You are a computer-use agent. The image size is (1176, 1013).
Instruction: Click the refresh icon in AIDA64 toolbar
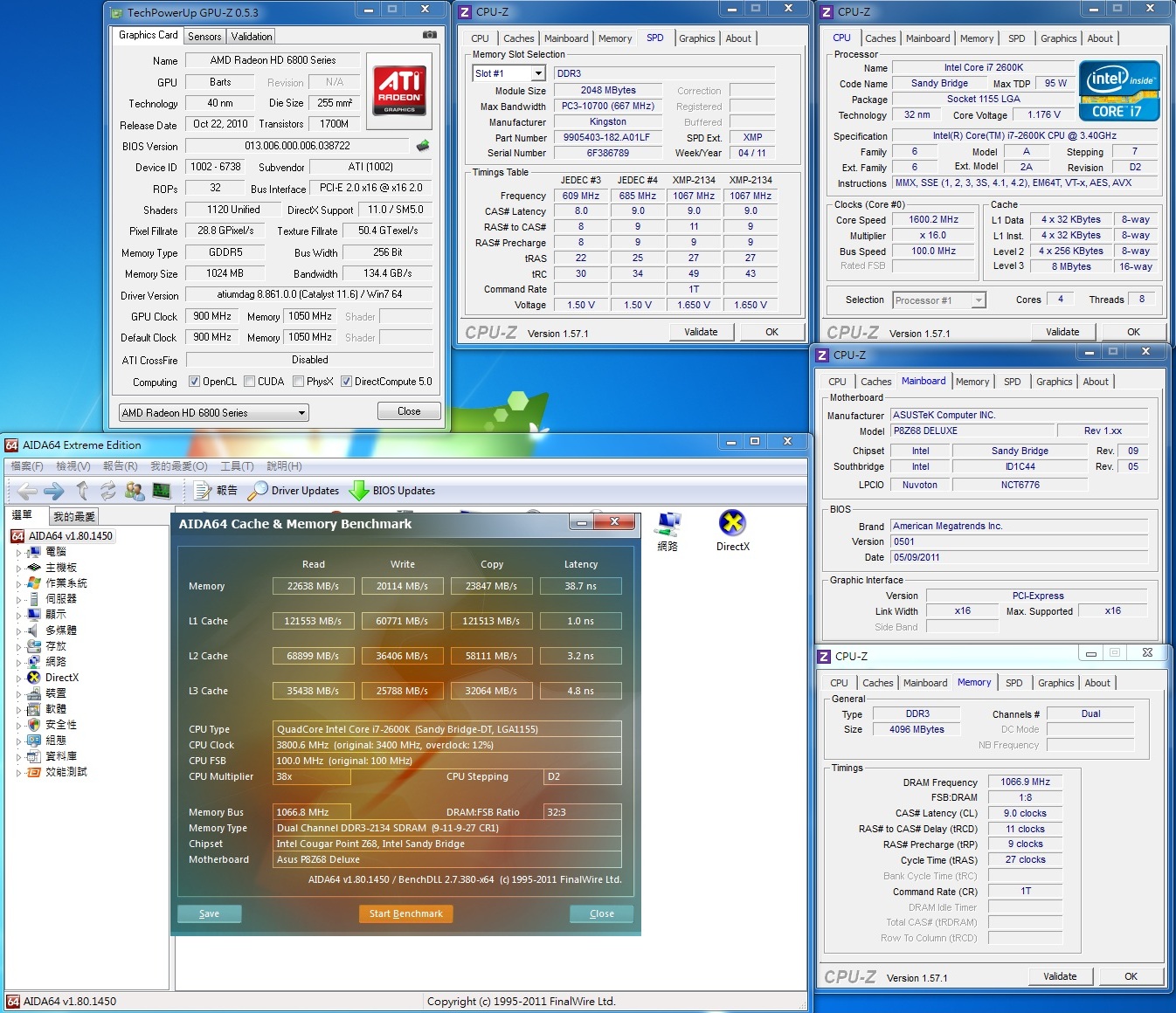pos(107,491)
